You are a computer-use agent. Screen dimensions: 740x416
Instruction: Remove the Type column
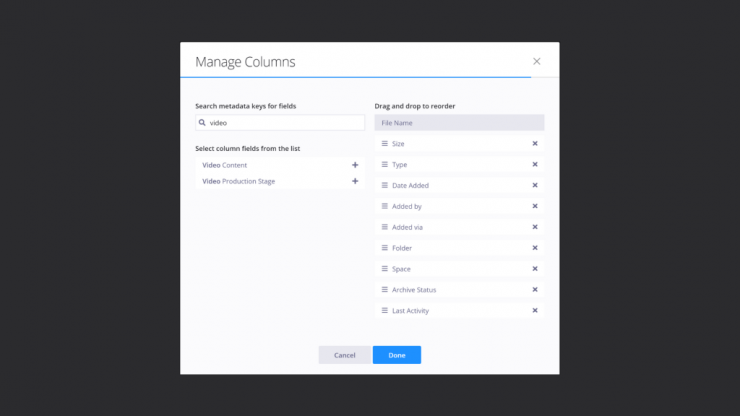pos(535,165)
